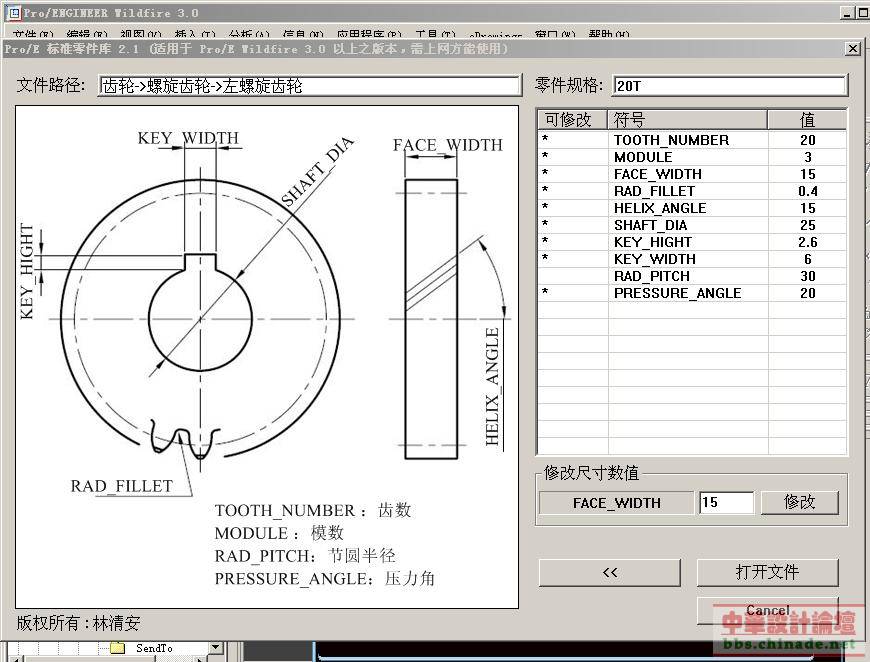The height and width of the screenshot is (662, 870).
Task: Click the 修改 button
Action: point(800,503)
